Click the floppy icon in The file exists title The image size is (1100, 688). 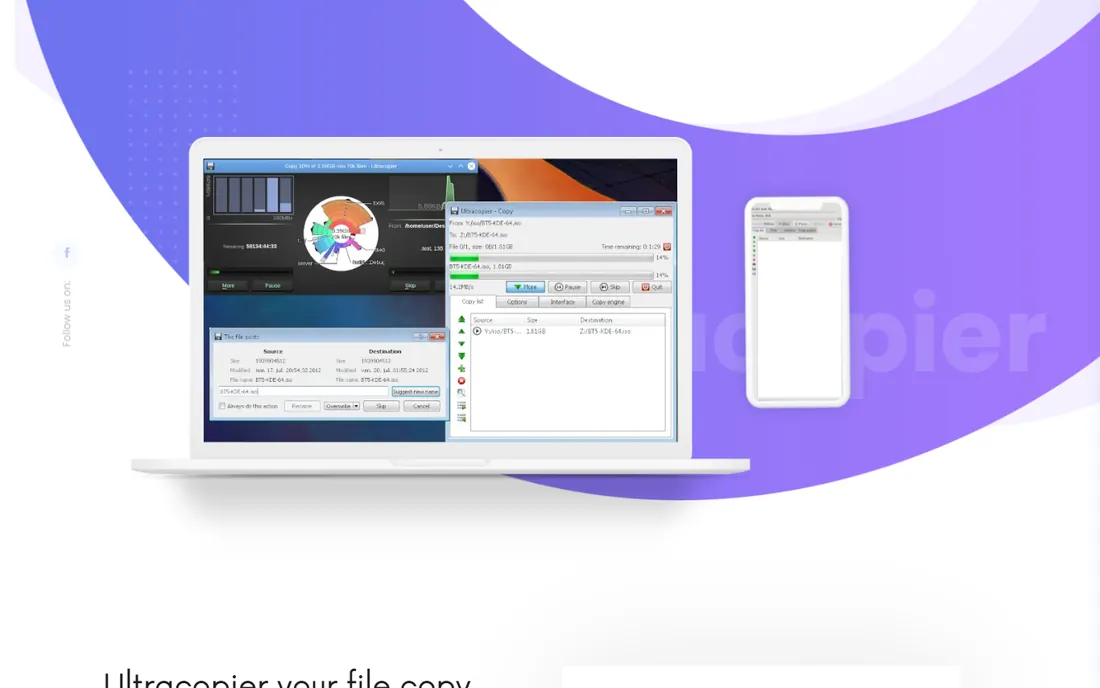click(218, 337)
